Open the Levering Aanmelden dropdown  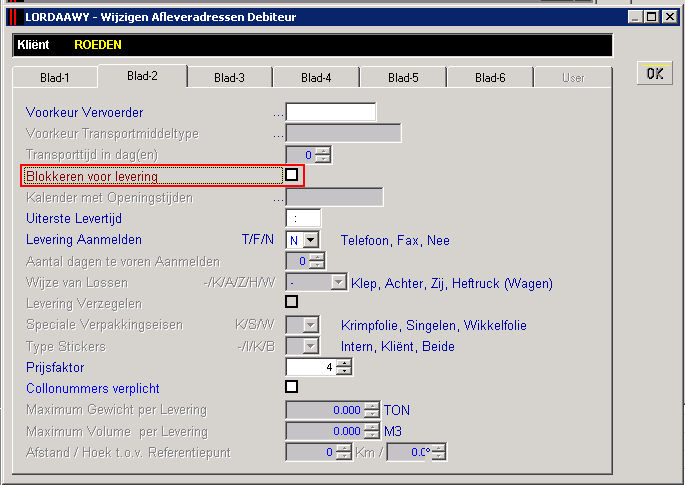(311, 240)
